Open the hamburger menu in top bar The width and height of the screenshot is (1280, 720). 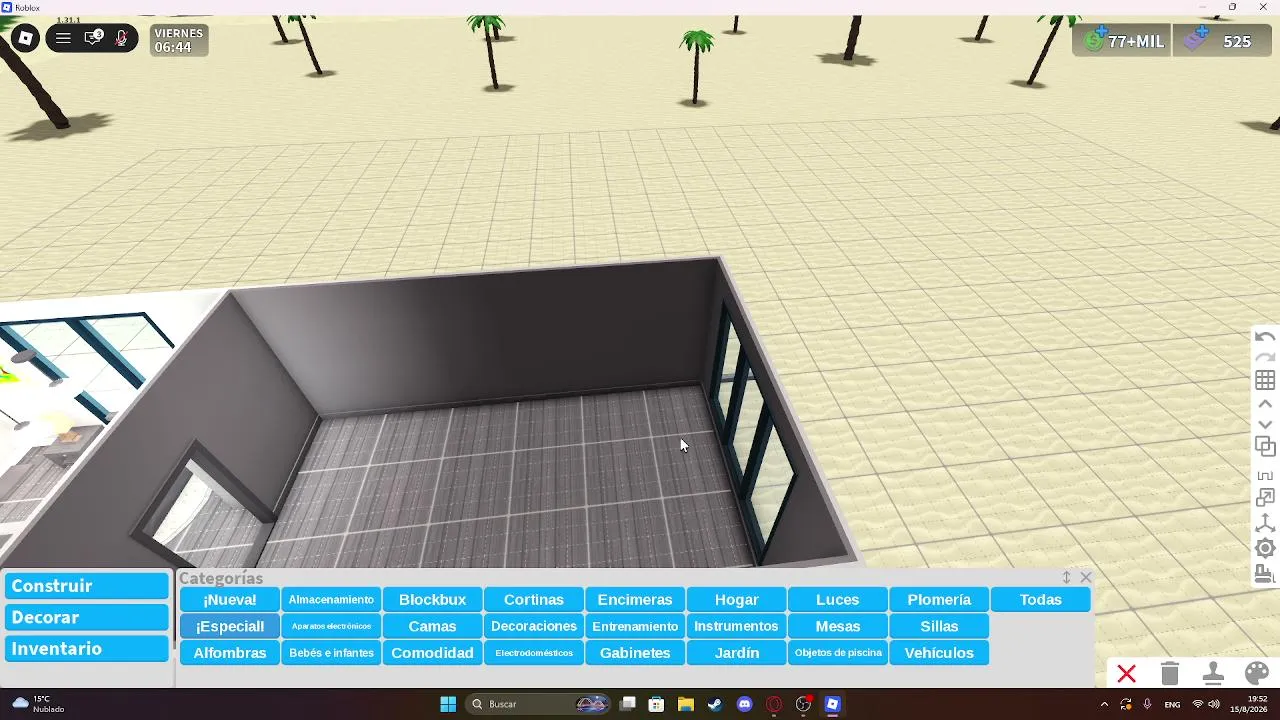[63, 39]
